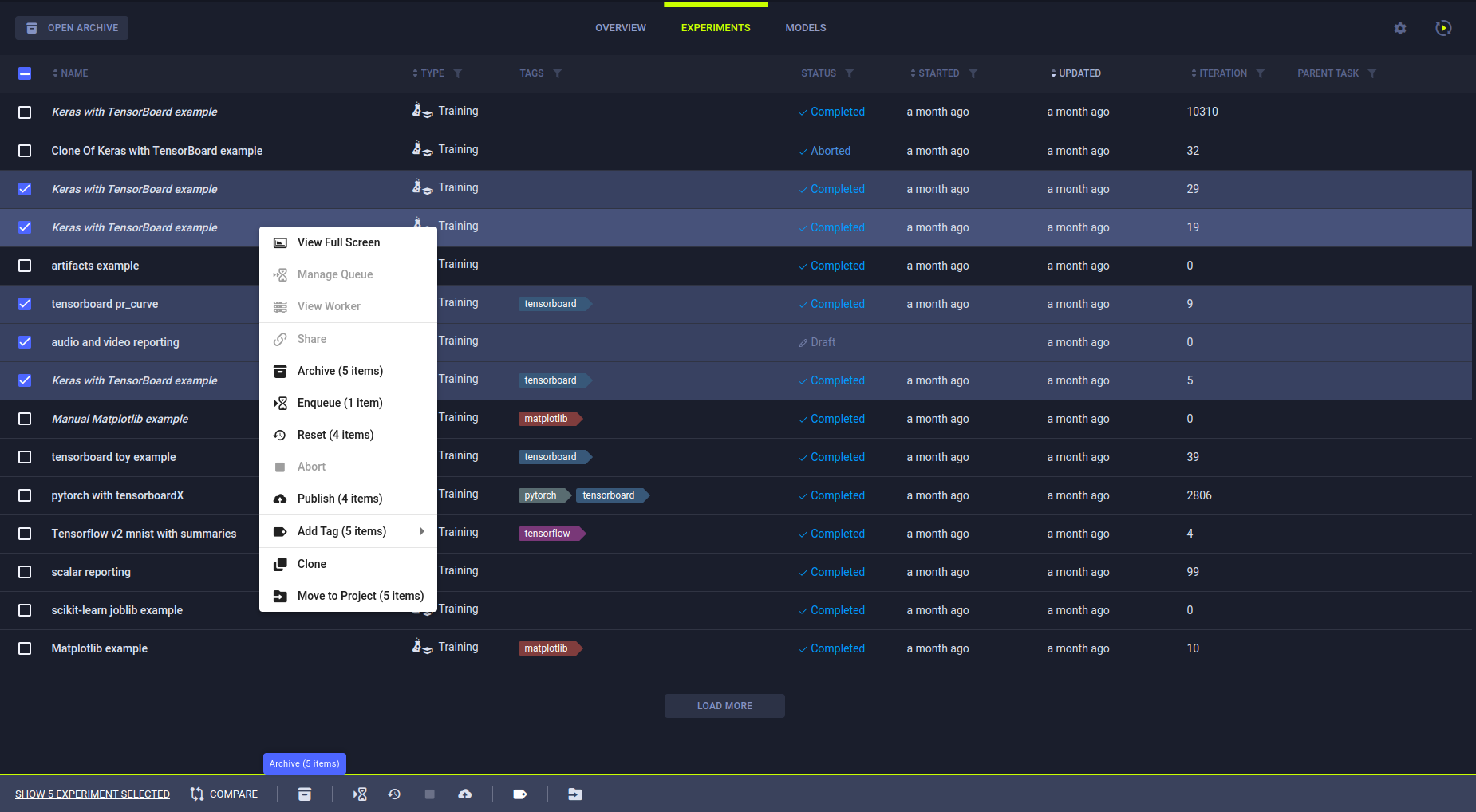The width and height of the screenshot is (1476, 812).
Task: Click the Enqueue hourglass icon in footer bar
Action: [x=360, y=794]
